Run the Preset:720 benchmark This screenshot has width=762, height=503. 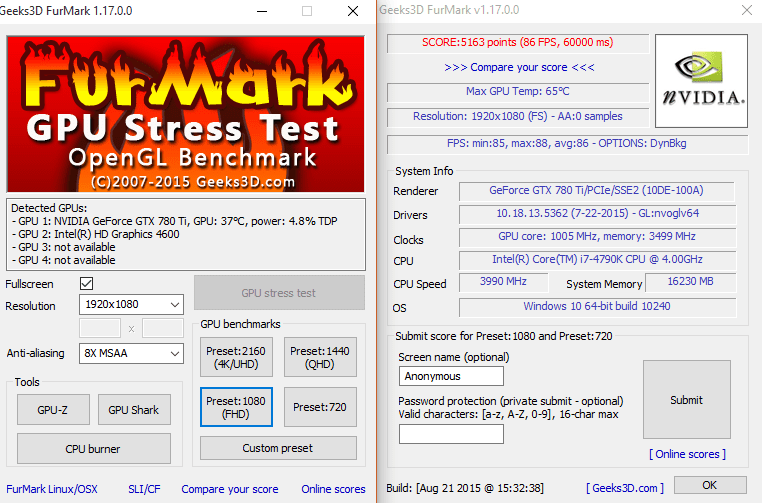click(320, 407)
